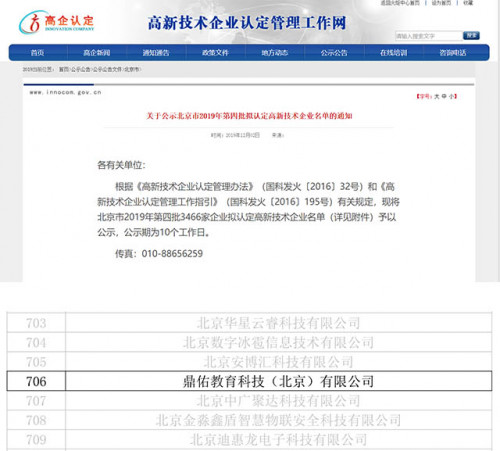Click the 高企认定 logo
This screenshot has height=451, width=500.
[x=56, y=22]
